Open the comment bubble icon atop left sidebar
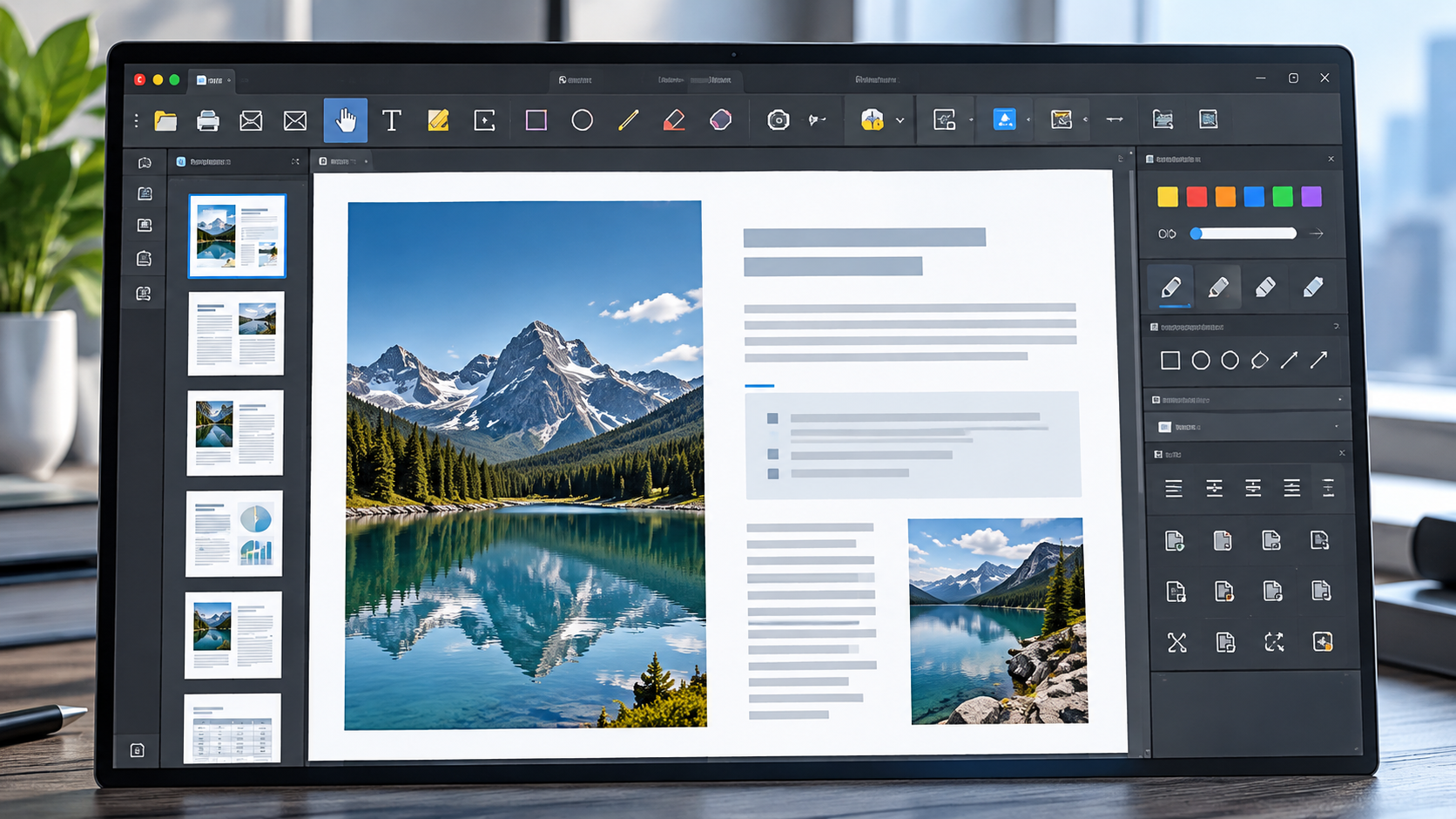 coord(145,163)
